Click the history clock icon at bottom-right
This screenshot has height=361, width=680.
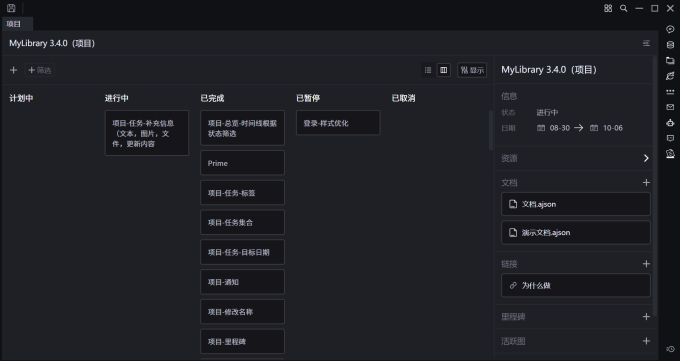point(670,349)
